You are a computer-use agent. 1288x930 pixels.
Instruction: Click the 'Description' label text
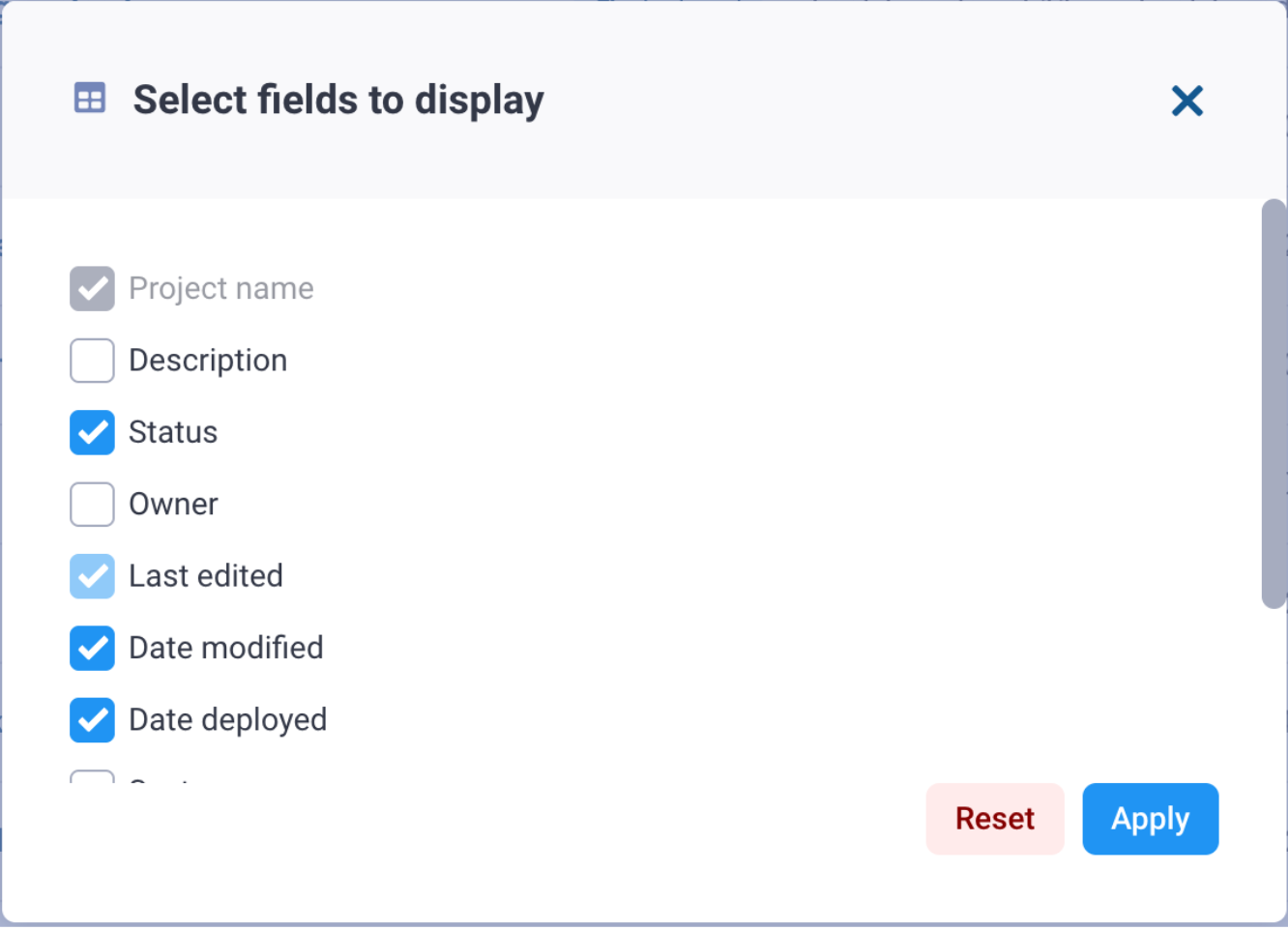pos(208,361)
